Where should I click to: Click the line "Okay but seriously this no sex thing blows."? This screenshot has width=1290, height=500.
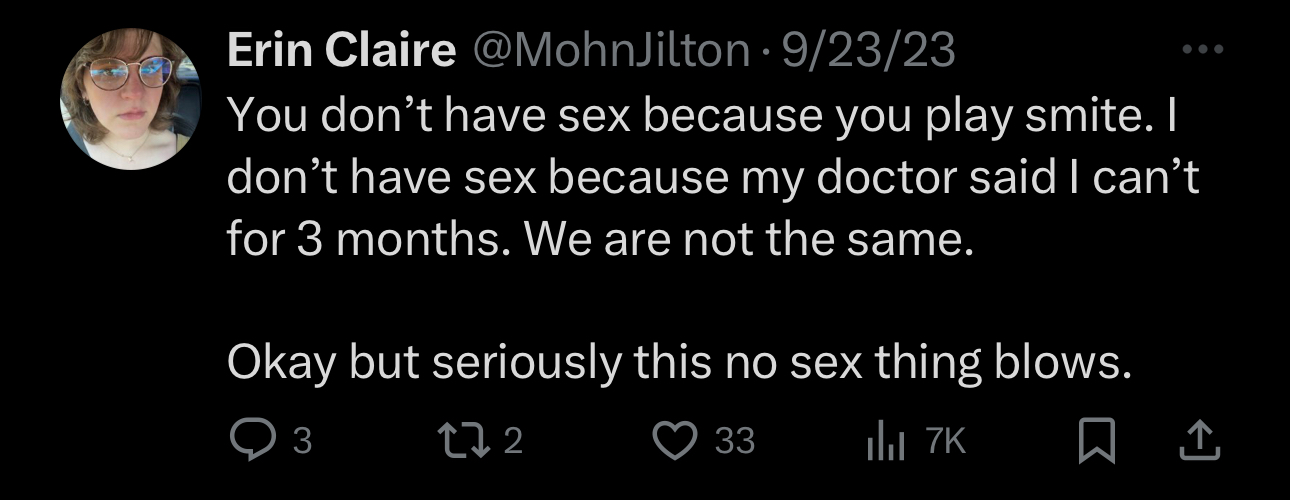[x=679, y=363]
